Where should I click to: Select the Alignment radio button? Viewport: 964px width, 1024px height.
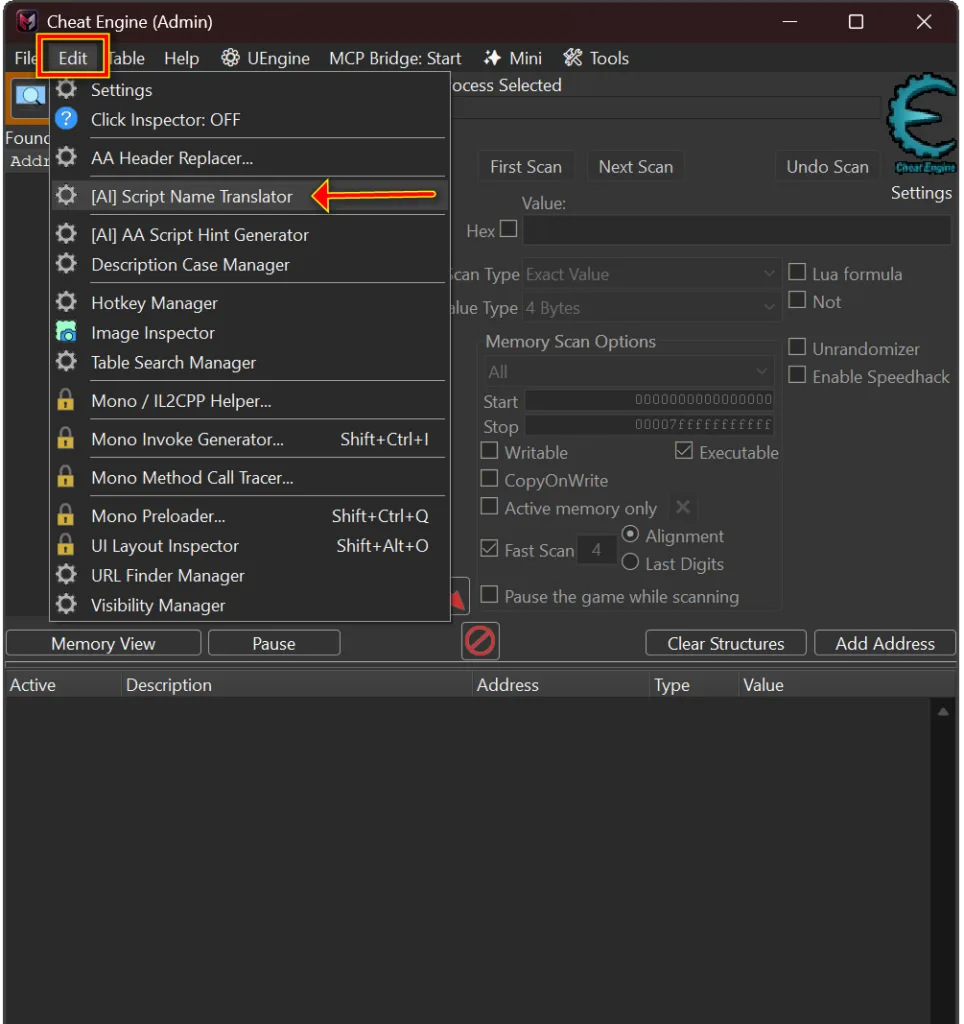pos(630,534)
